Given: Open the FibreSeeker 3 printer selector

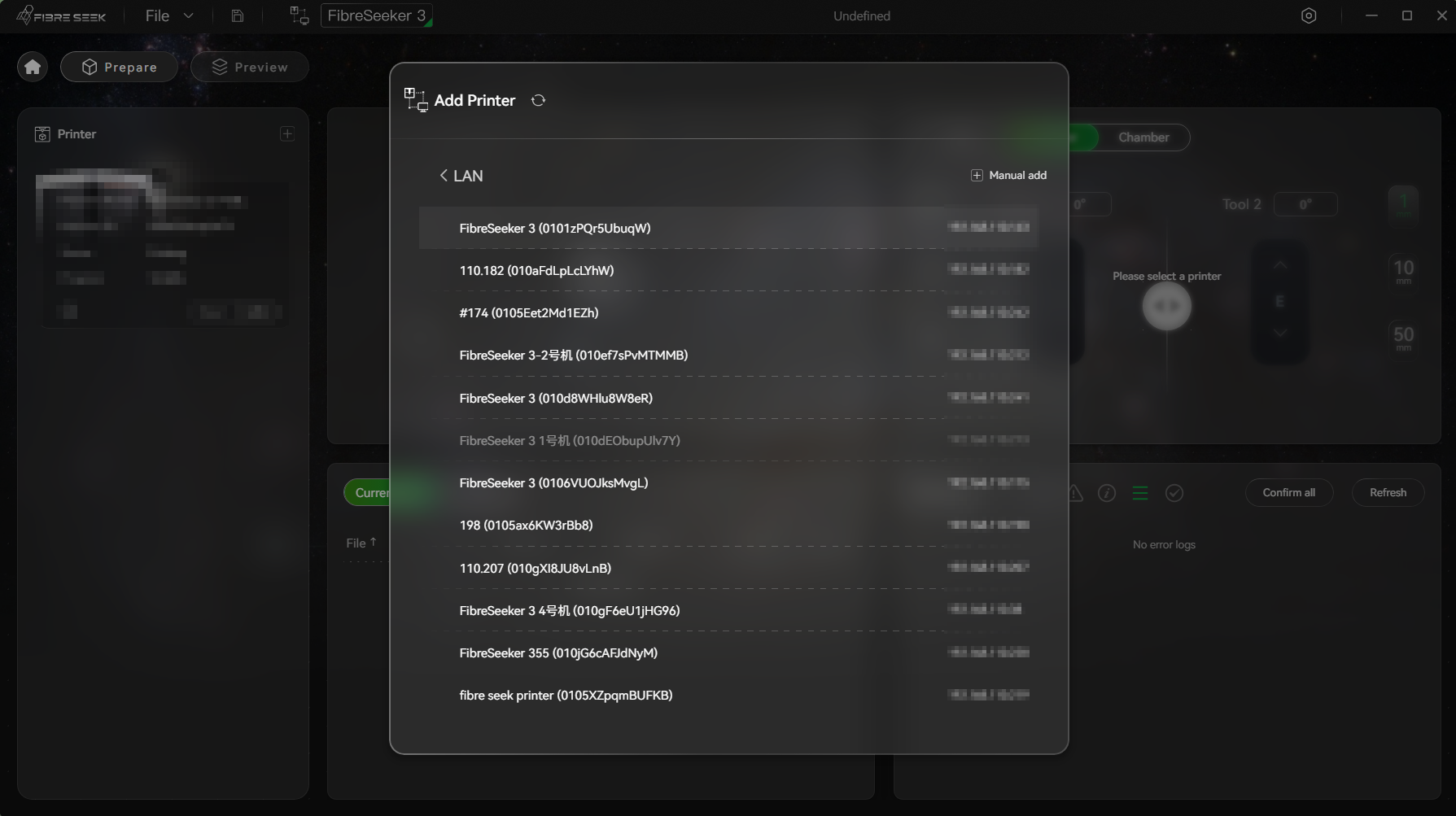Looking at the screenshot, I should (376, 15).
